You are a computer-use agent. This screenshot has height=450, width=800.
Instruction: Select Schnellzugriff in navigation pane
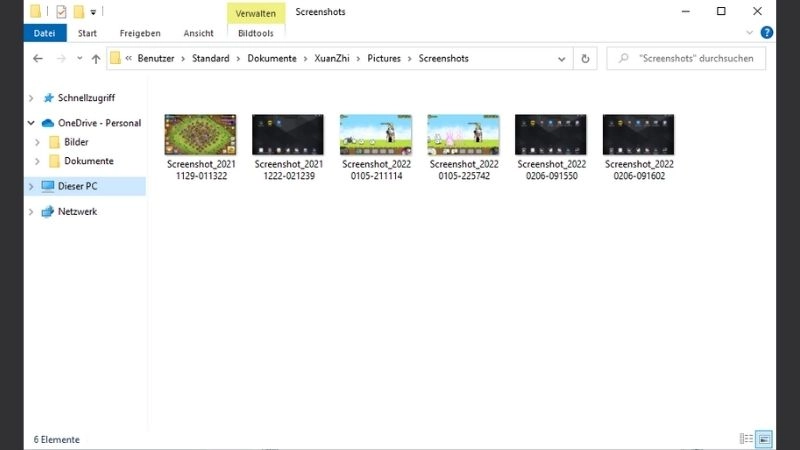tap(86, 97)
